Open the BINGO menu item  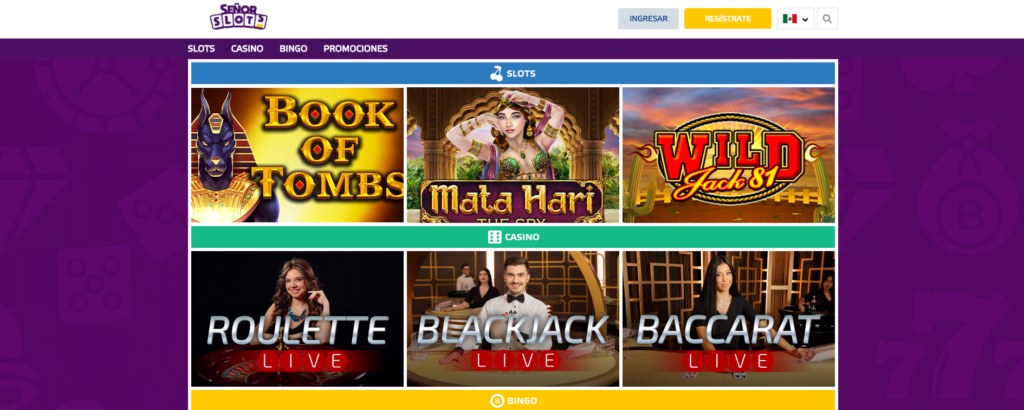293,48
